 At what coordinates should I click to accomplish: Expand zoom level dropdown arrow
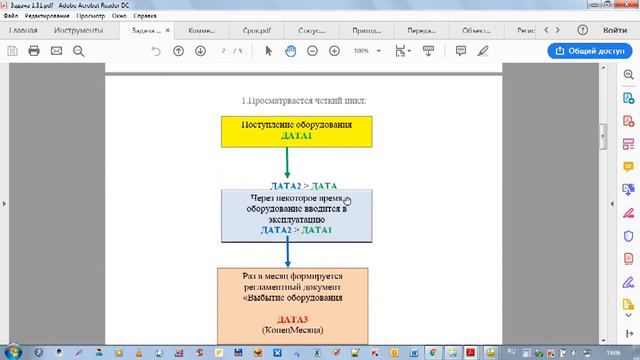coord(379,51)
